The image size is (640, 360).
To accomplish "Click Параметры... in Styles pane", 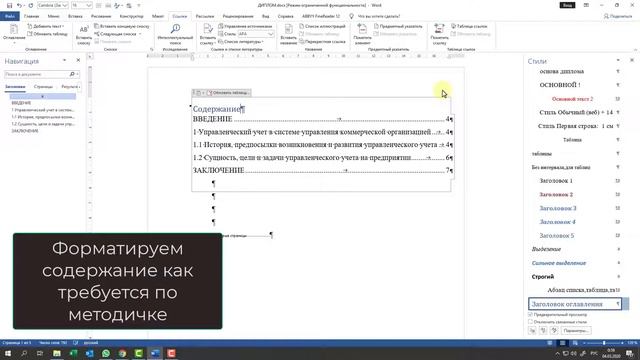I will 576,330.
